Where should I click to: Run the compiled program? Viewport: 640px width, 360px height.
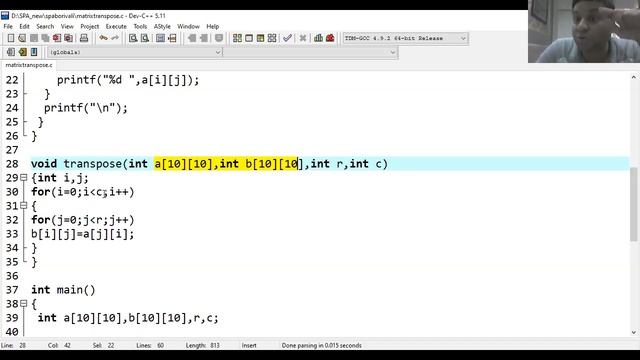[249, 38]
